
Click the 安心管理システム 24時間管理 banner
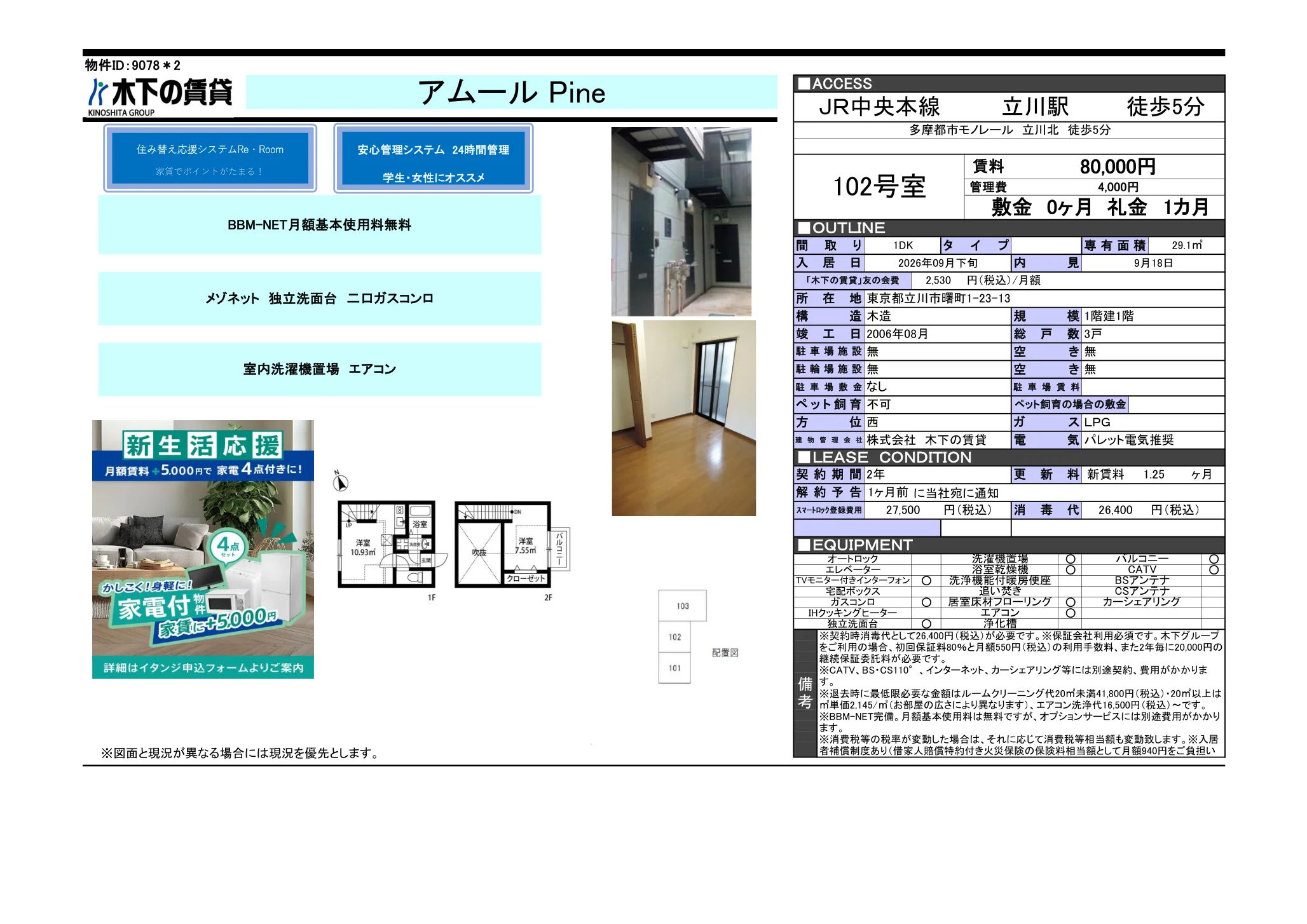point(433,158)
